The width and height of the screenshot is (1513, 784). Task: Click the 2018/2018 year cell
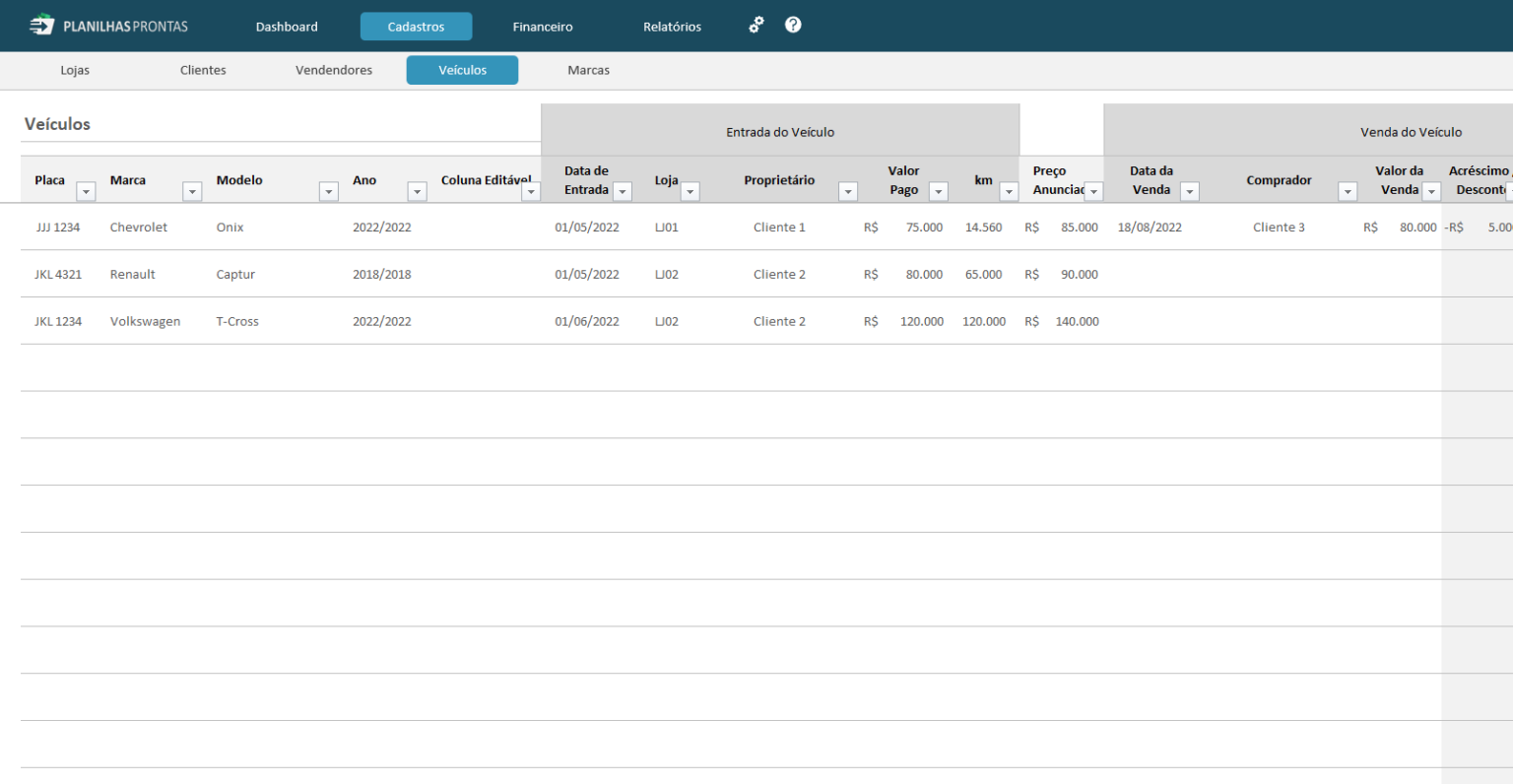(x=382, y=275)
